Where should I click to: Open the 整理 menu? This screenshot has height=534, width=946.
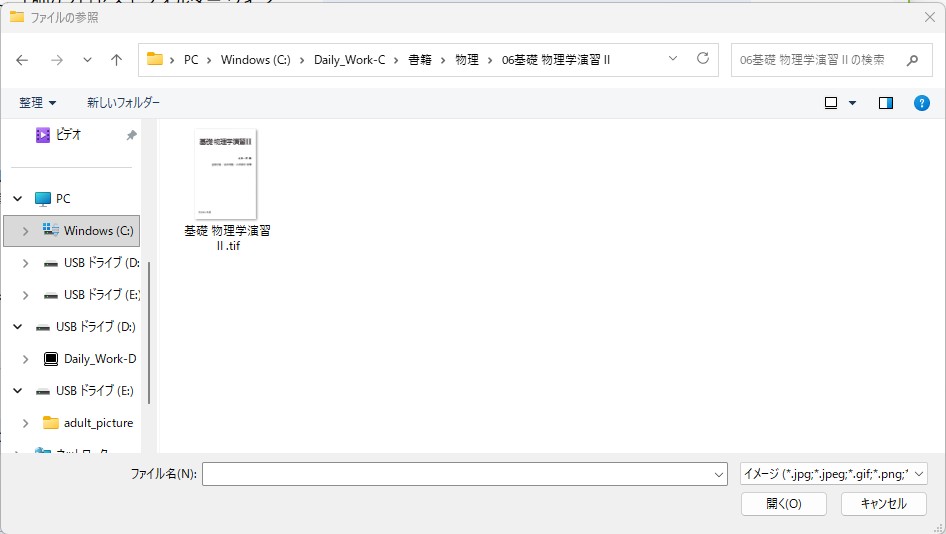[37, 103]
